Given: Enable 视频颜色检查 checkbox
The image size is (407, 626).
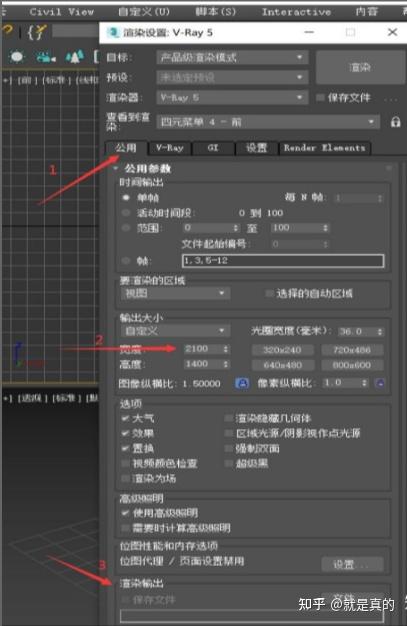Looking at the screenshot, I should (125, 464).
